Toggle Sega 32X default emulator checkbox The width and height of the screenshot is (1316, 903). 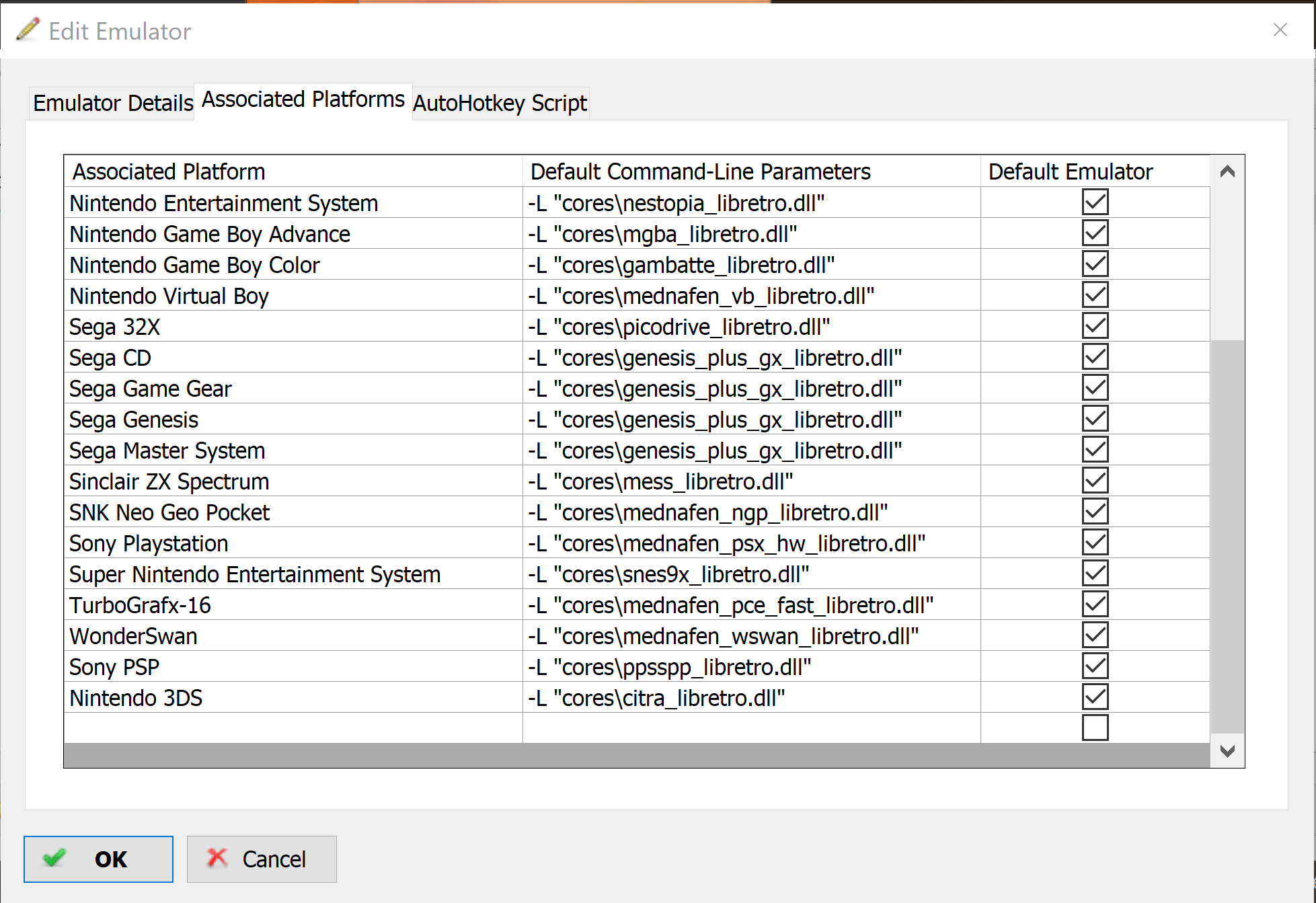(x=1095, y=325)
